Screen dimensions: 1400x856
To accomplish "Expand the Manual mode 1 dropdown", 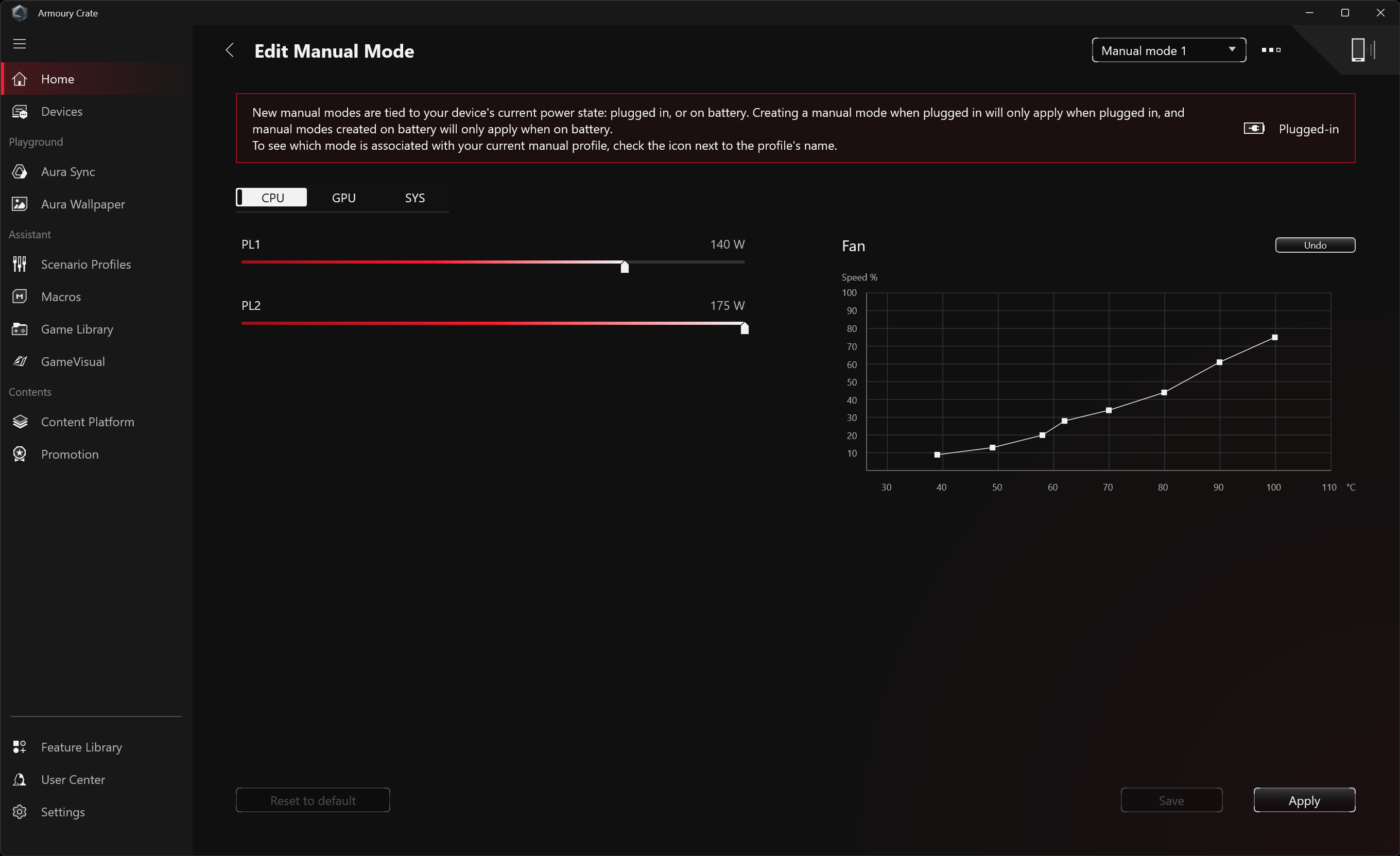I will coord(1168,50).
